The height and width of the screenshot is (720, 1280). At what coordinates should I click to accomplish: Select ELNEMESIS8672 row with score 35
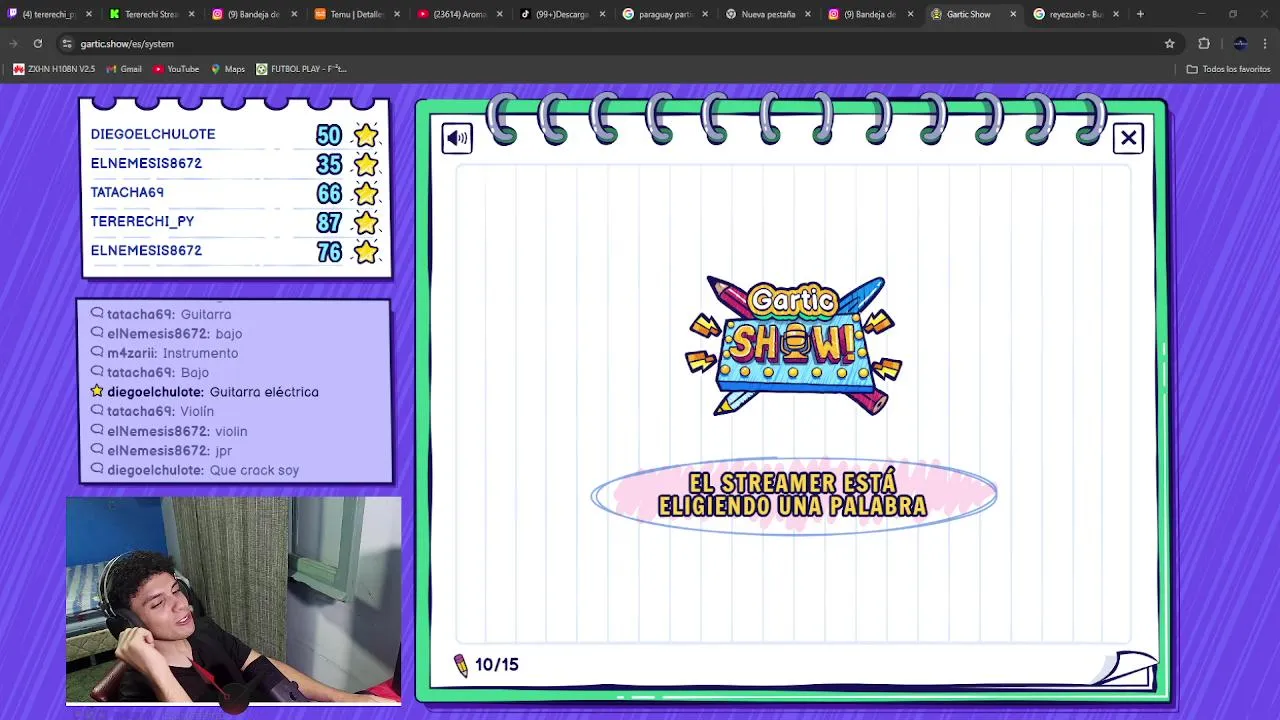[x=235, y=163]
